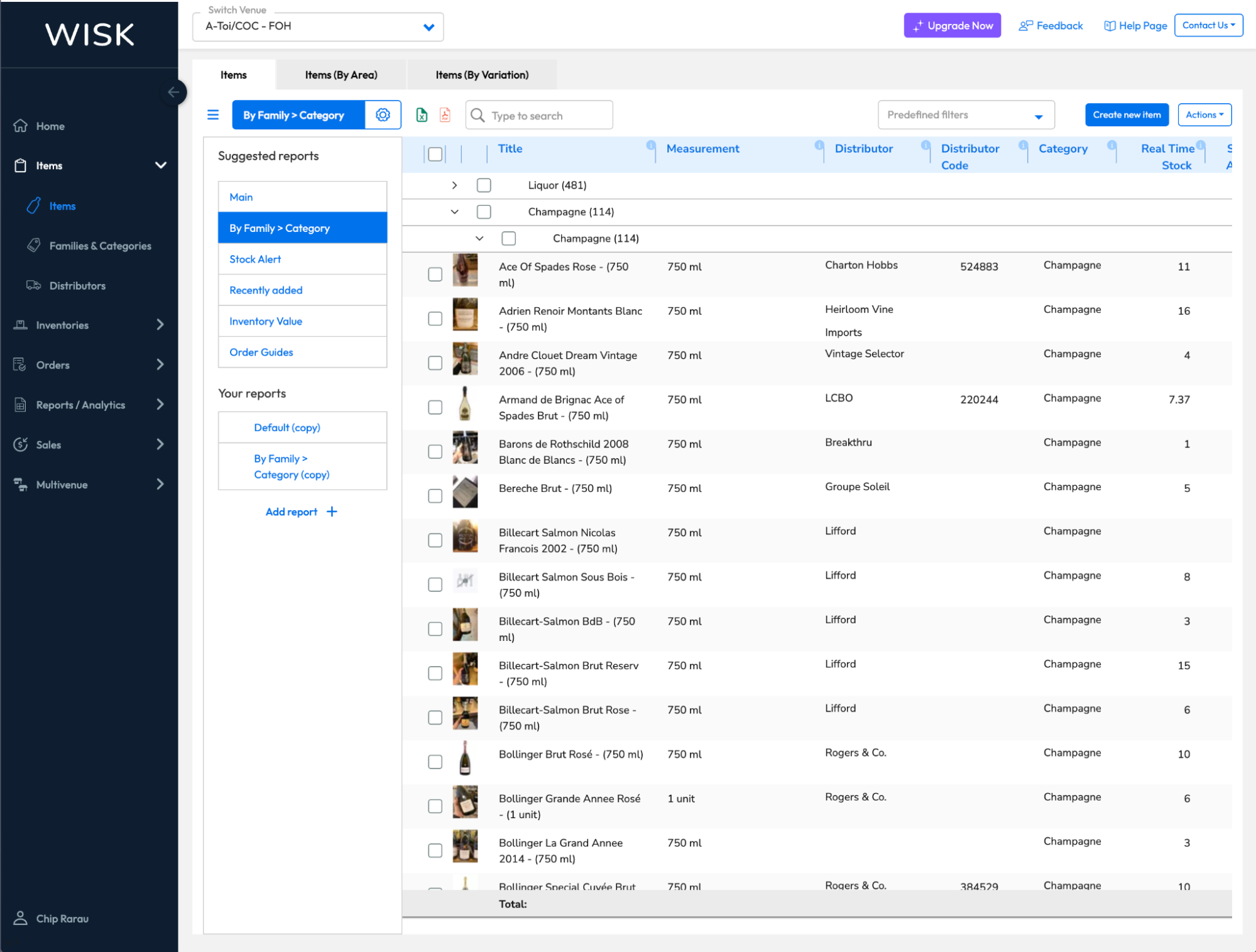
Task: Open report settings gear icon
Action: pyautogui.click(x=383, y=115)
